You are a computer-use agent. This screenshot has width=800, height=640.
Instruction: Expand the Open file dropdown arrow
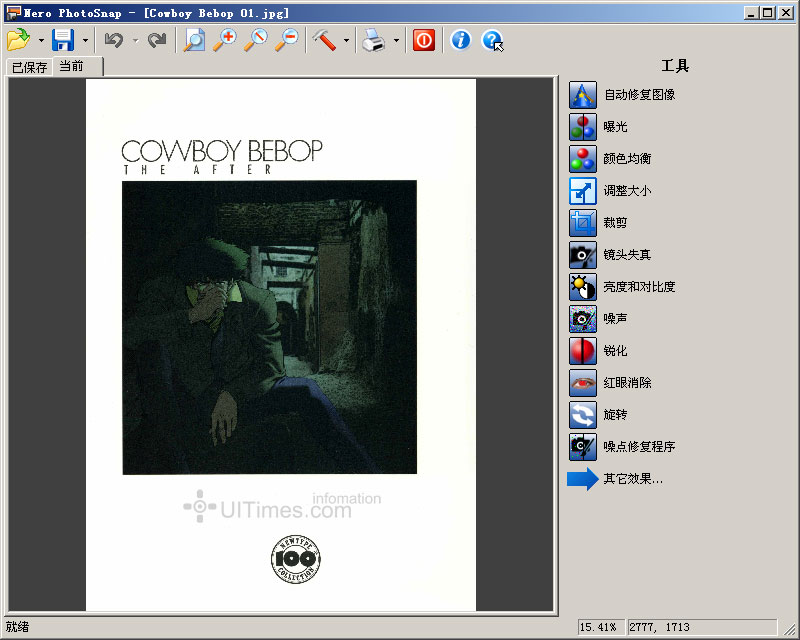click(41, 40)
